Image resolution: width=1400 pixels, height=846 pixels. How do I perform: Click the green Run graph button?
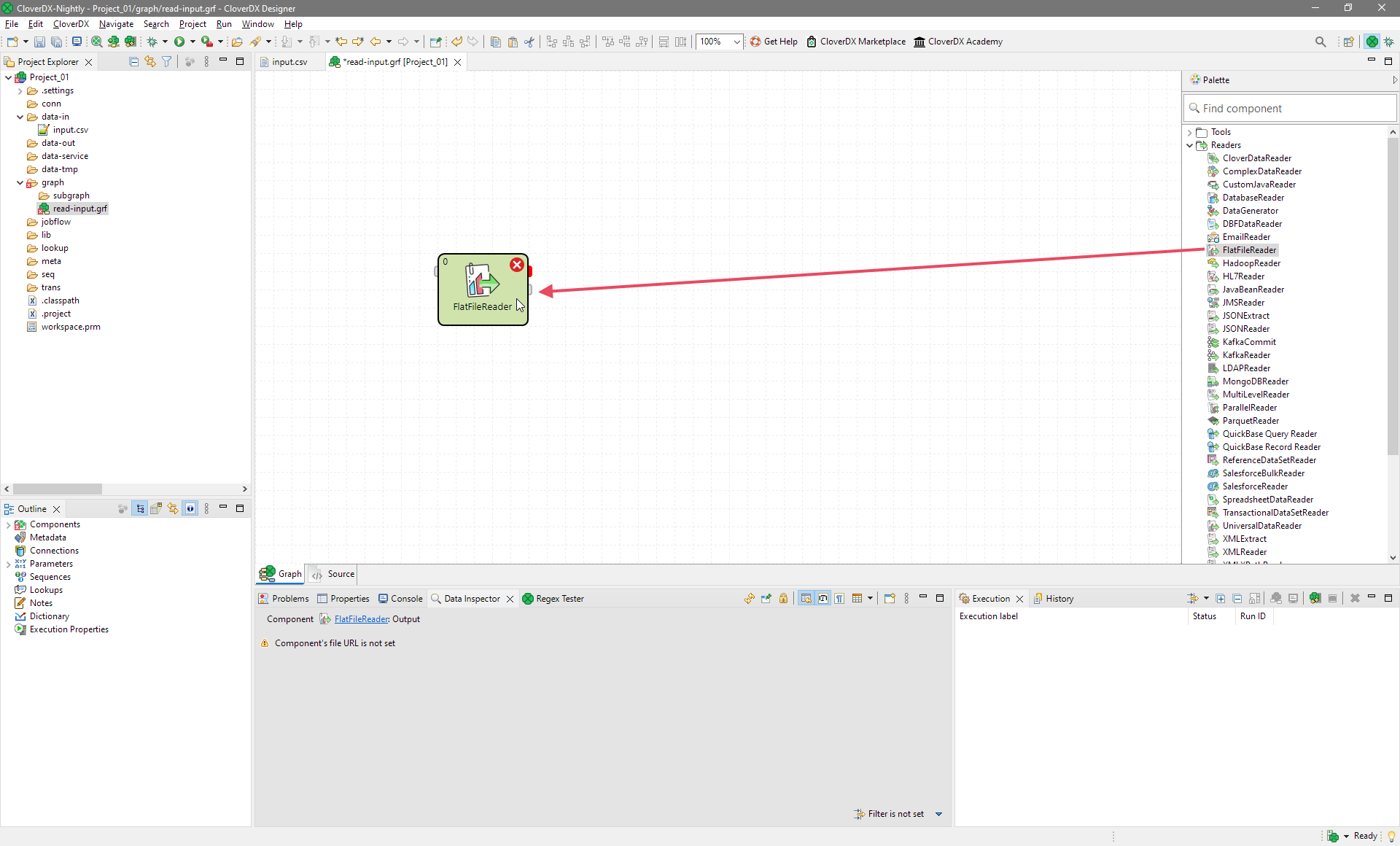coord(179,42)
